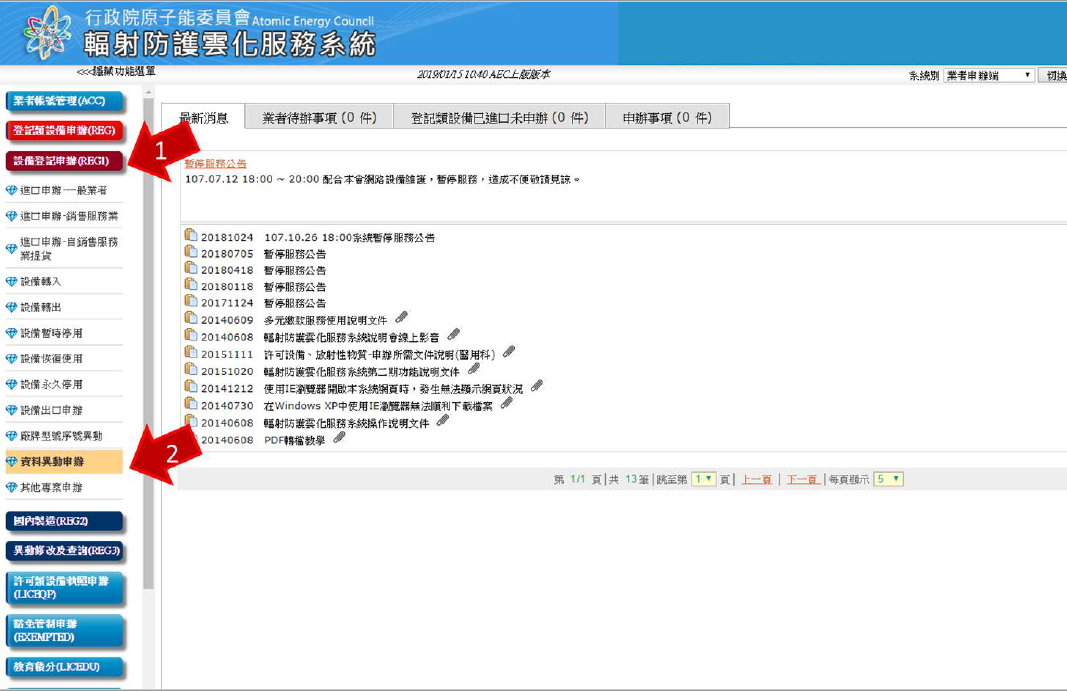Open the 登記類設備已進口未申辦 tab
Screen dimensions: 1067x691
coord(499,118)
